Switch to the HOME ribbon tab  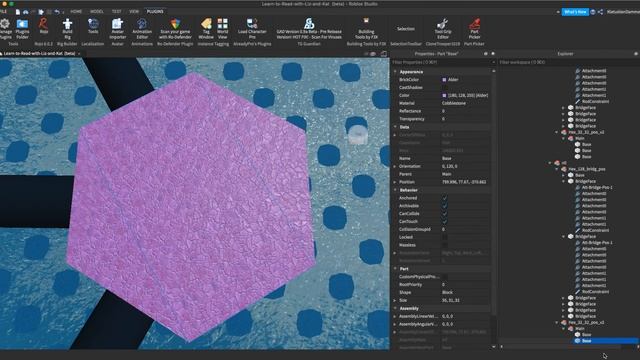coord(76,11)
